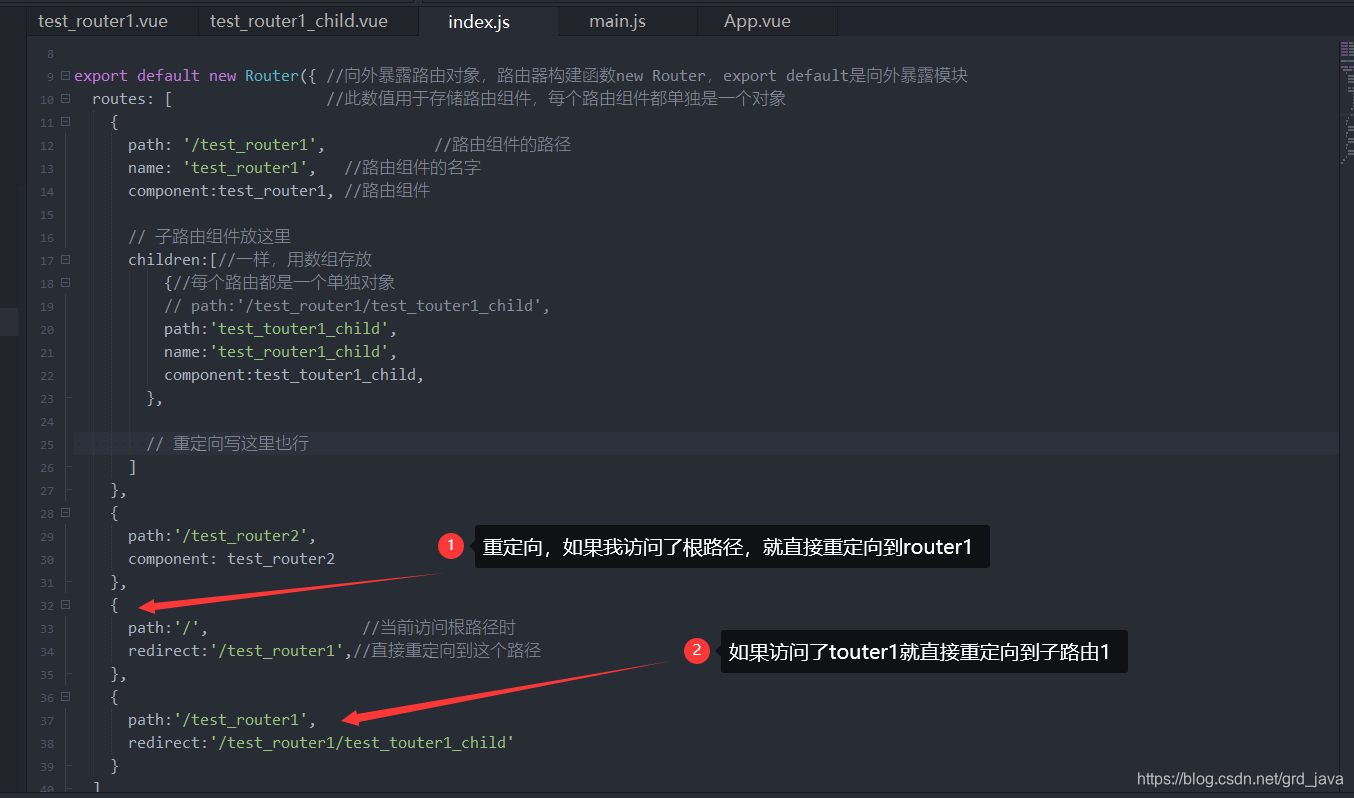
Task: Place cursor on path '/test_router1' at line 12
Action: click(227, 144)
